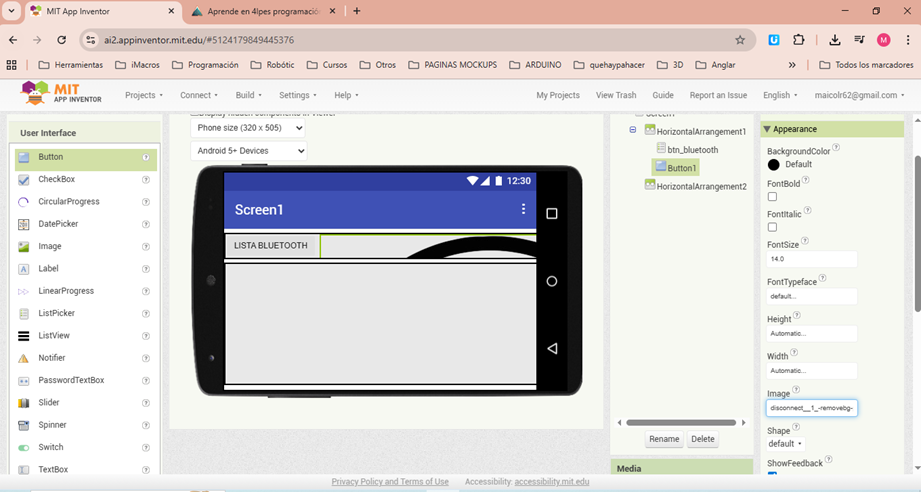The image size is (921, 492).
Task: Click the Rename button
Action: [663, 439]
